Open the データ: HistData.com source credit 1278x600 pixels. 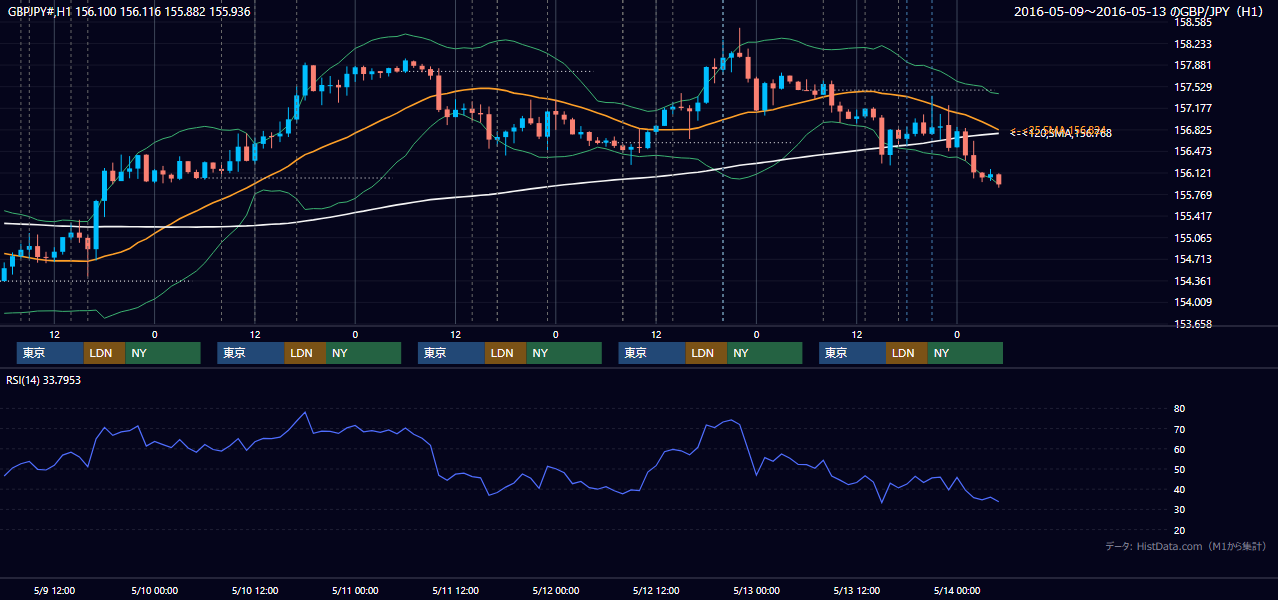[1186, 546]
